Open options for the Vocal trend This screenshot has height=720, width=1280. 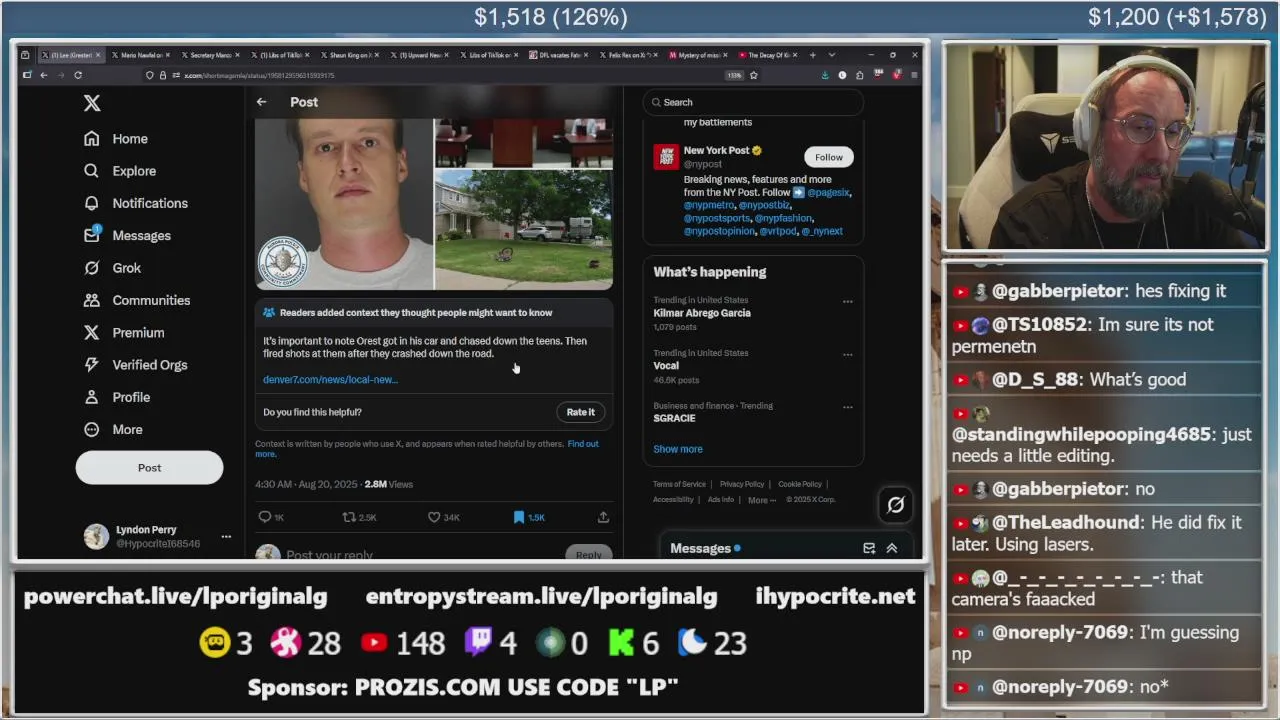pyautogui.click(x=847, y=354)
